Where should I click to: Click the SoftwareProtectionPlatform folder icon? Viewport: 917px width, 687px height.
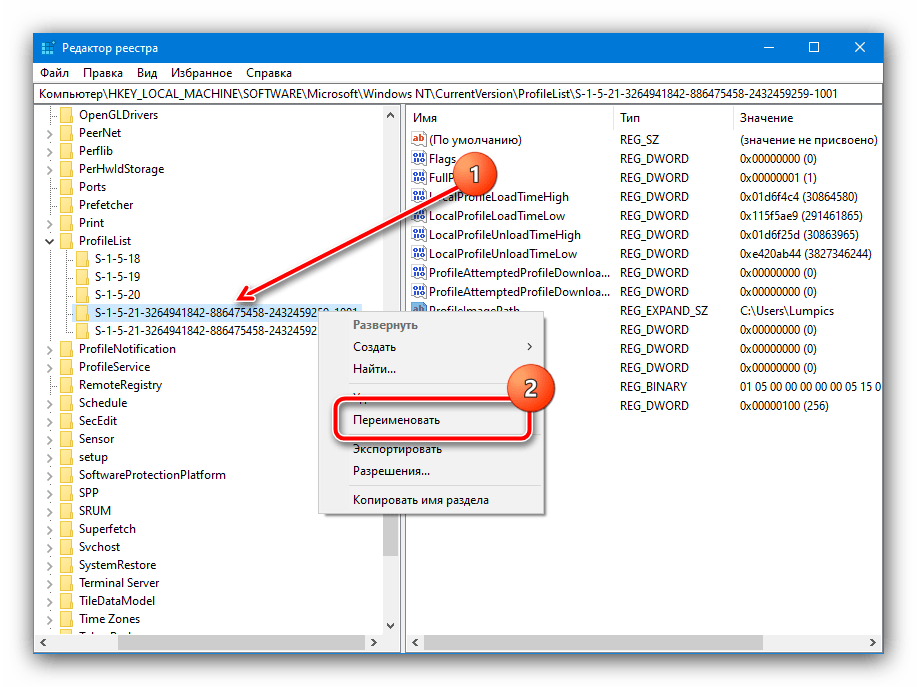[x=67, y=475]
